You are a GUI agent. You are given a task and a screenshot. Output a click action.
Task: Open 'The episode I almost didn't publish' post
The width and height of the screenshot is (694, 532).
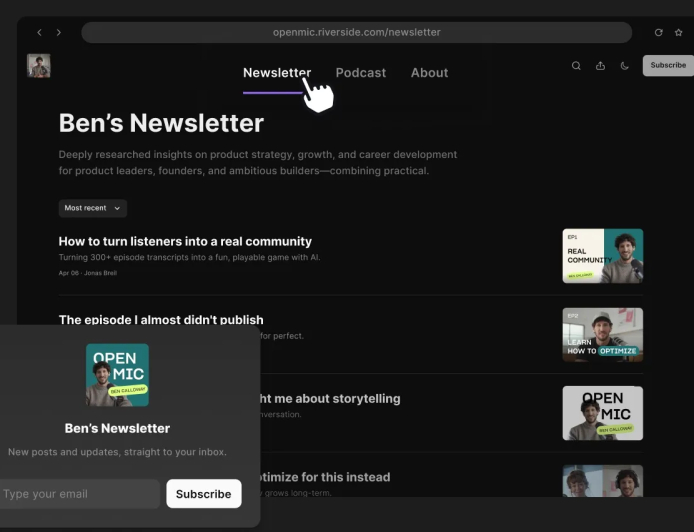[x=161, y=320]
